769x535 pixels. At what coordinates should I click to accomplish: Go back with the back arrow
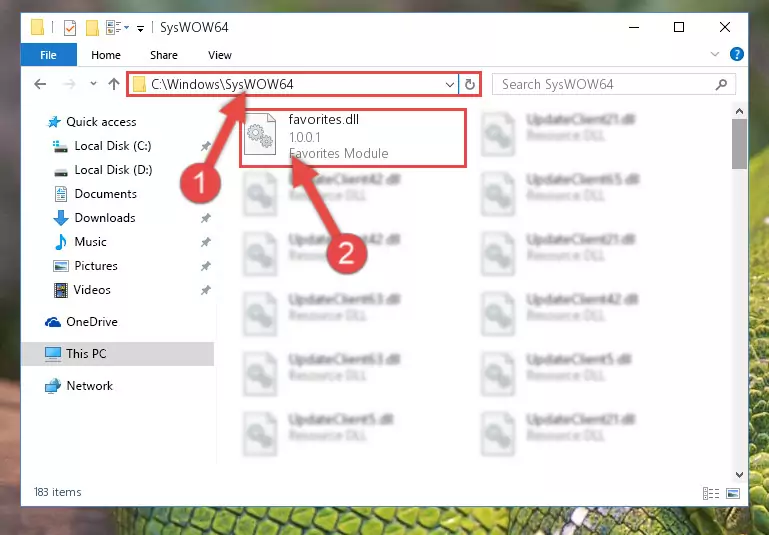[x=40, y=84]
